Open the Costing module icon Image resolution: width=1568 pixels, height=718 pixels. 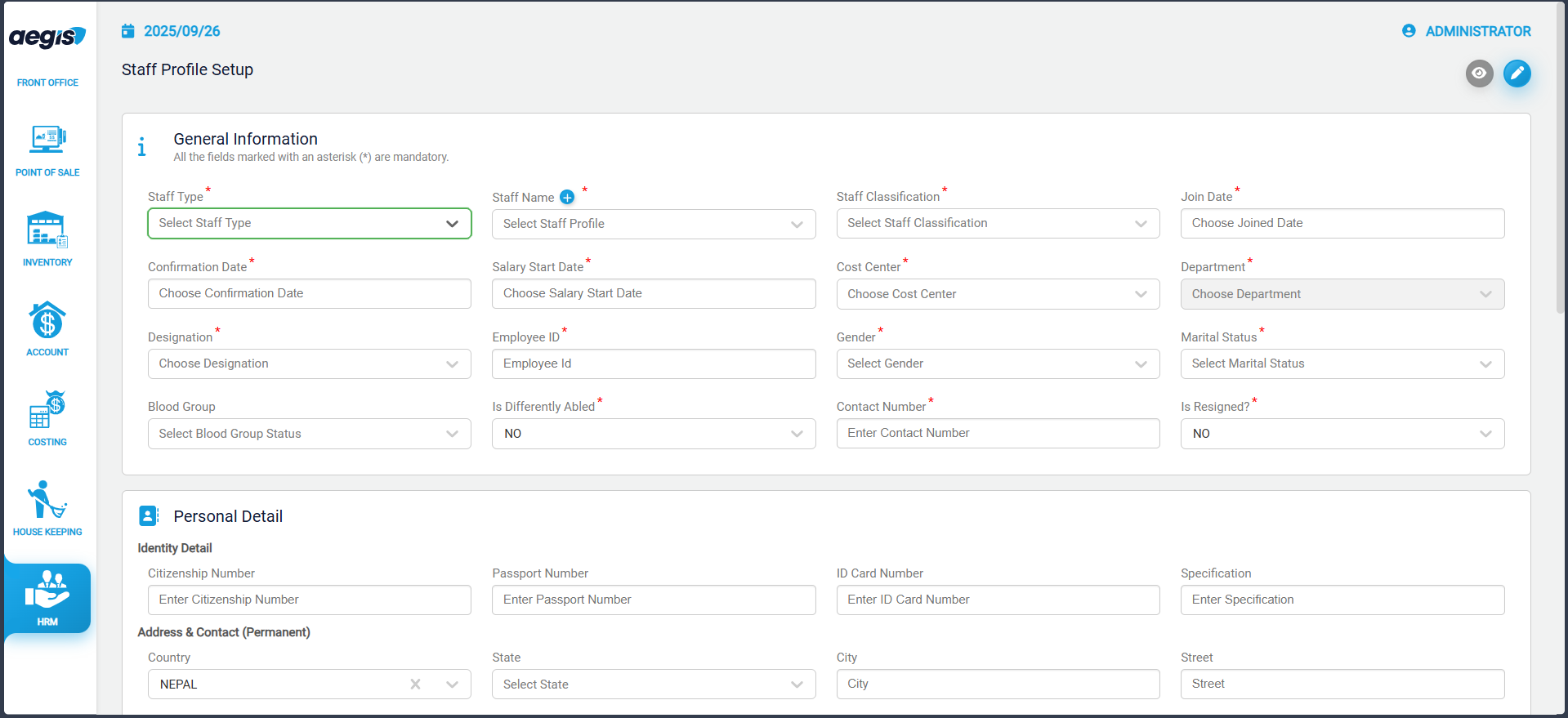tap(47, 410)
